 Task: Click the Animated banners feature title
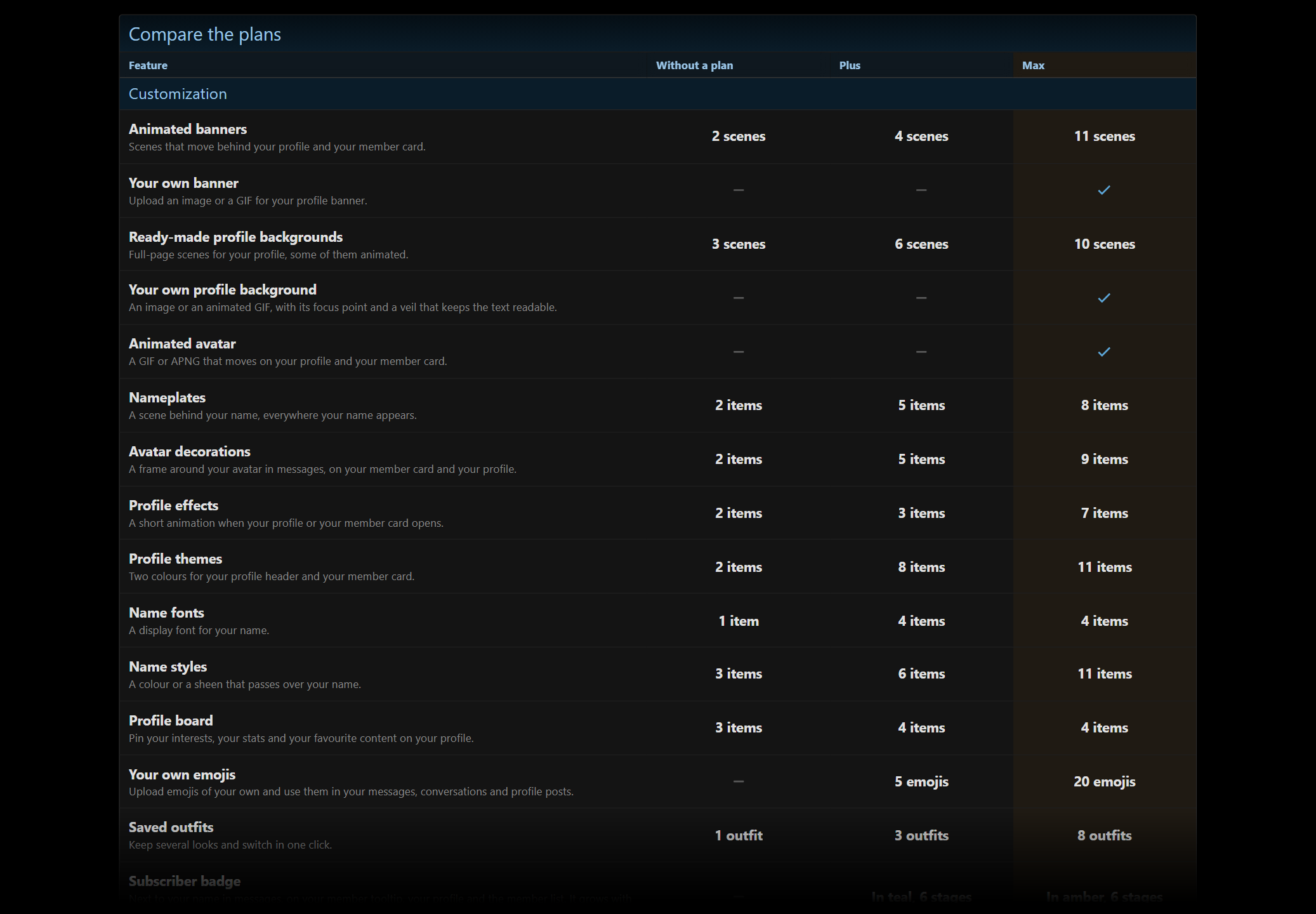click(188, 129)
